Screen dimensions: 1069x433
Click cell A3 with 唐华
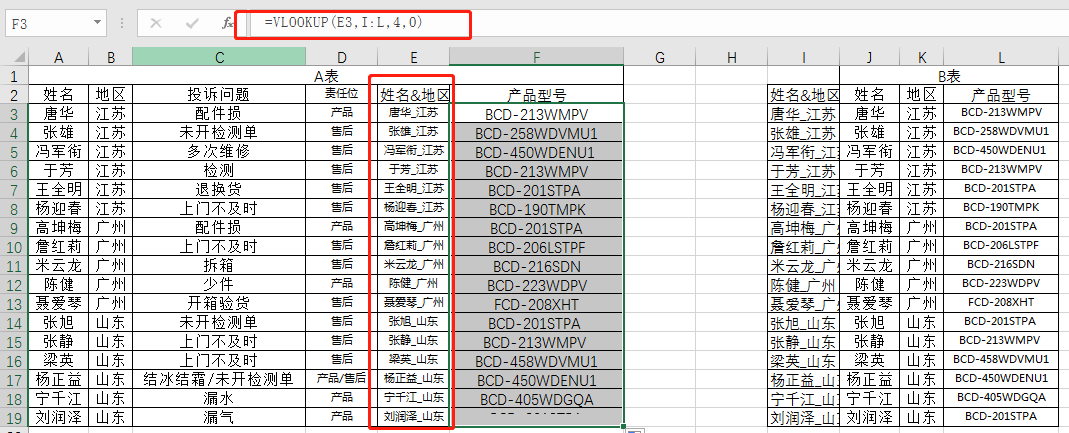click(x=59, y=113)
